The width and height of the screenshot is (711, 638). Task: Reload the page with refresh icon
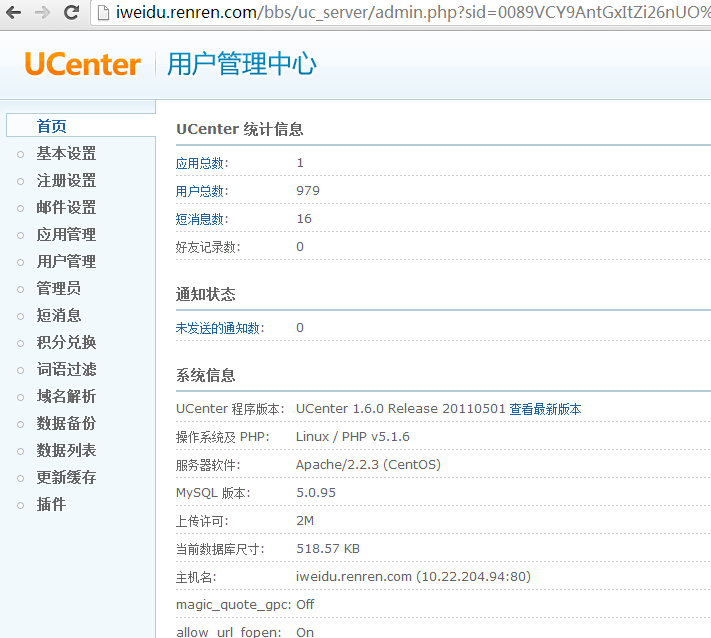71,12
